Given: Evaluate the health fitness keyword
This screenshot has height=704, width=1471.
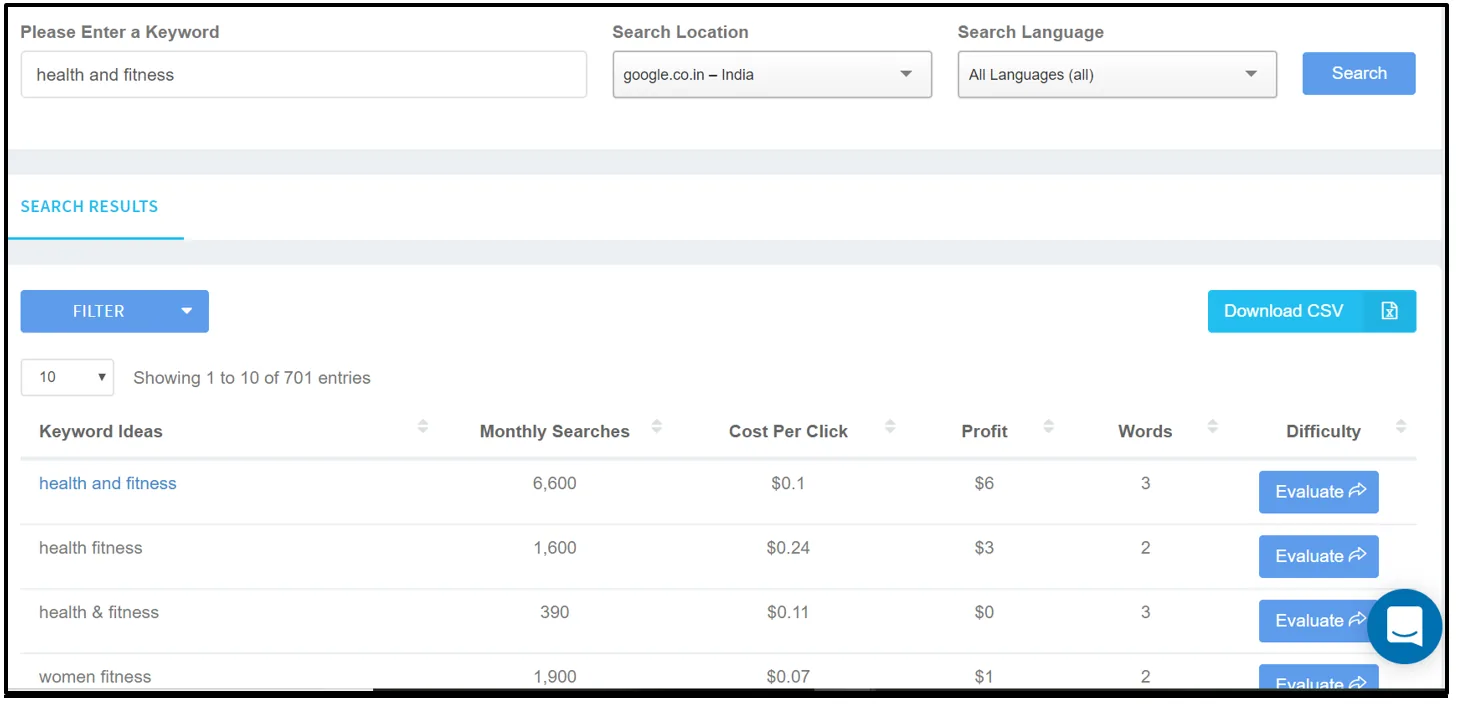Looking at the screenshot, I should pyautogui.click(x=1318, y=556).
